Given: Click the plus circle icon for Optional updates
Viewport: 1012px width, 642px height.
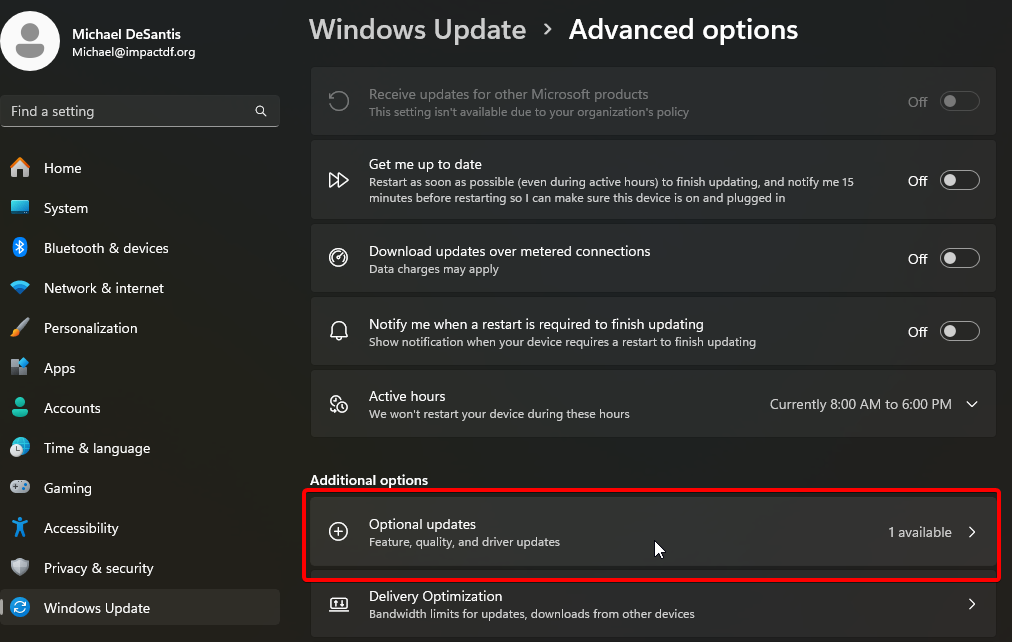Looking at the screenshot, I should [338, 531].
